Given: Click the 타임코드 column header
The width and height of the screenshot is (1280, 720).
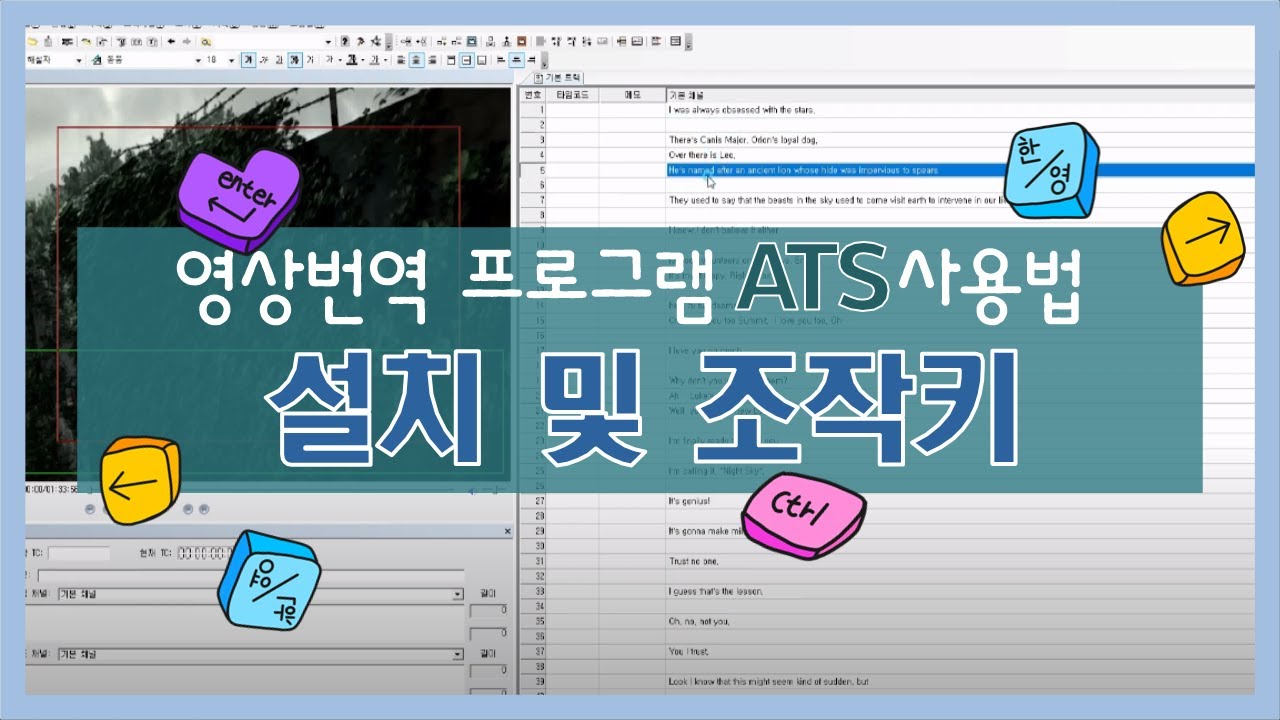Looking at the screenshot, I should 572,95.
